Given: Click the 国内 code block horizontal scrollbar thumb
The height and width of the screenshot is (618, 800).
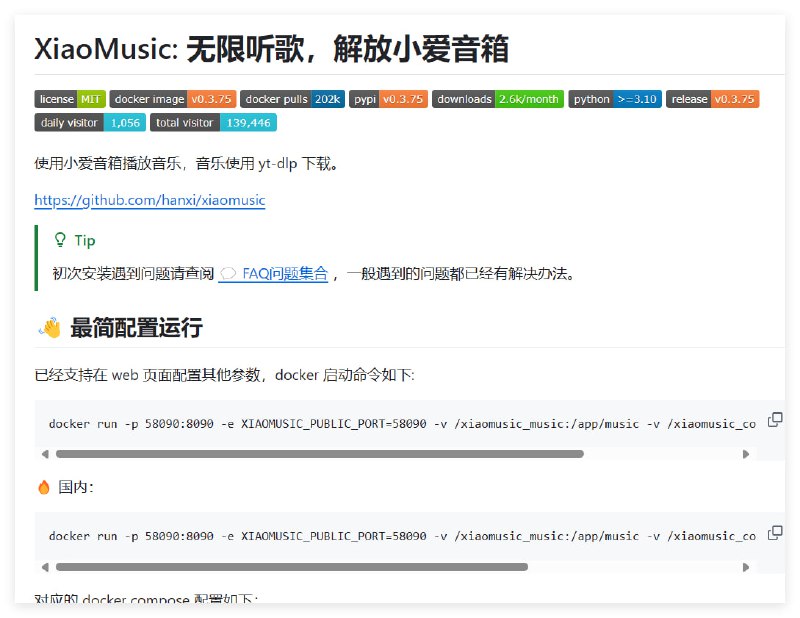Looking at the screenshot, I should tap(292, 567).
